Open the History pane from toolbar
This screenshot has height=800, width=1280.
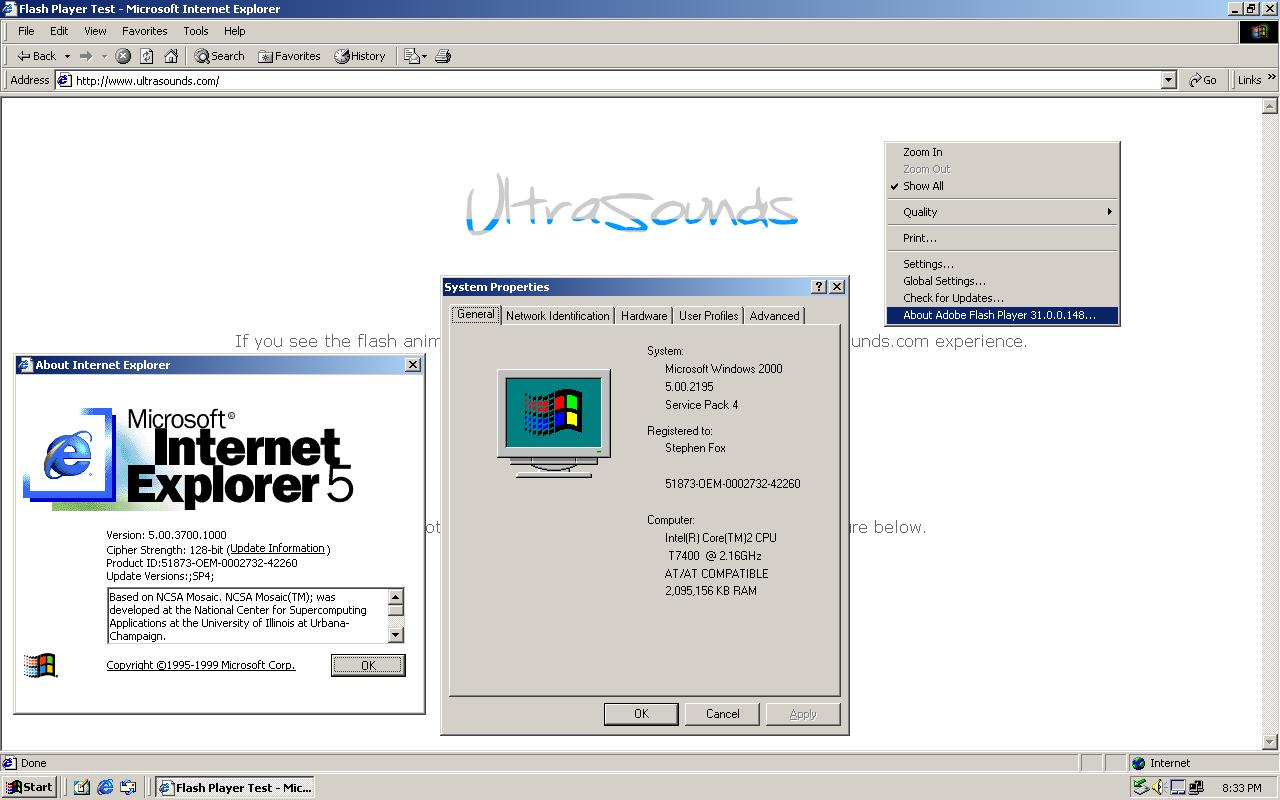tap(360, 56)
